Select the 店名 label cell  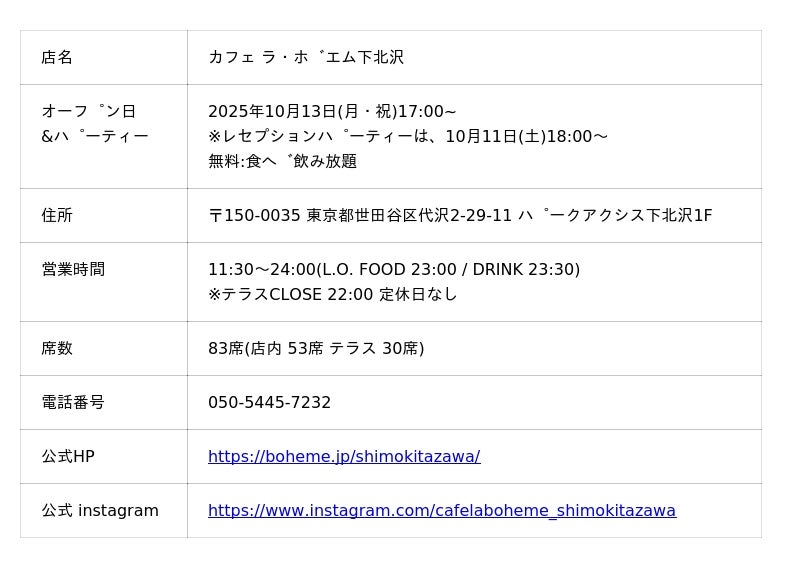[x=104, y=57]
